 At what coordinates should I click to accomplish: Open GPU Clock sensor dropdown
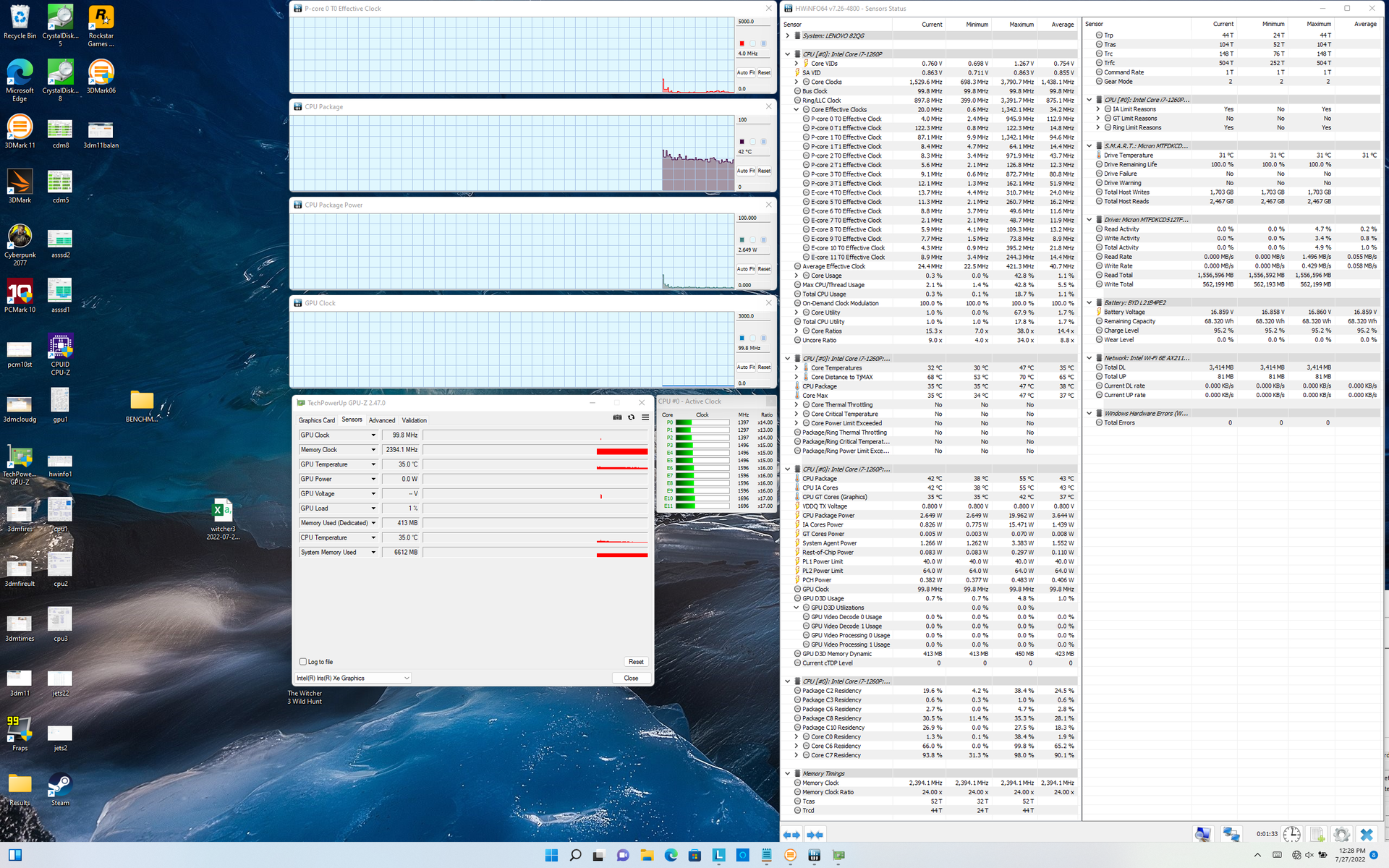click(373, 435)
